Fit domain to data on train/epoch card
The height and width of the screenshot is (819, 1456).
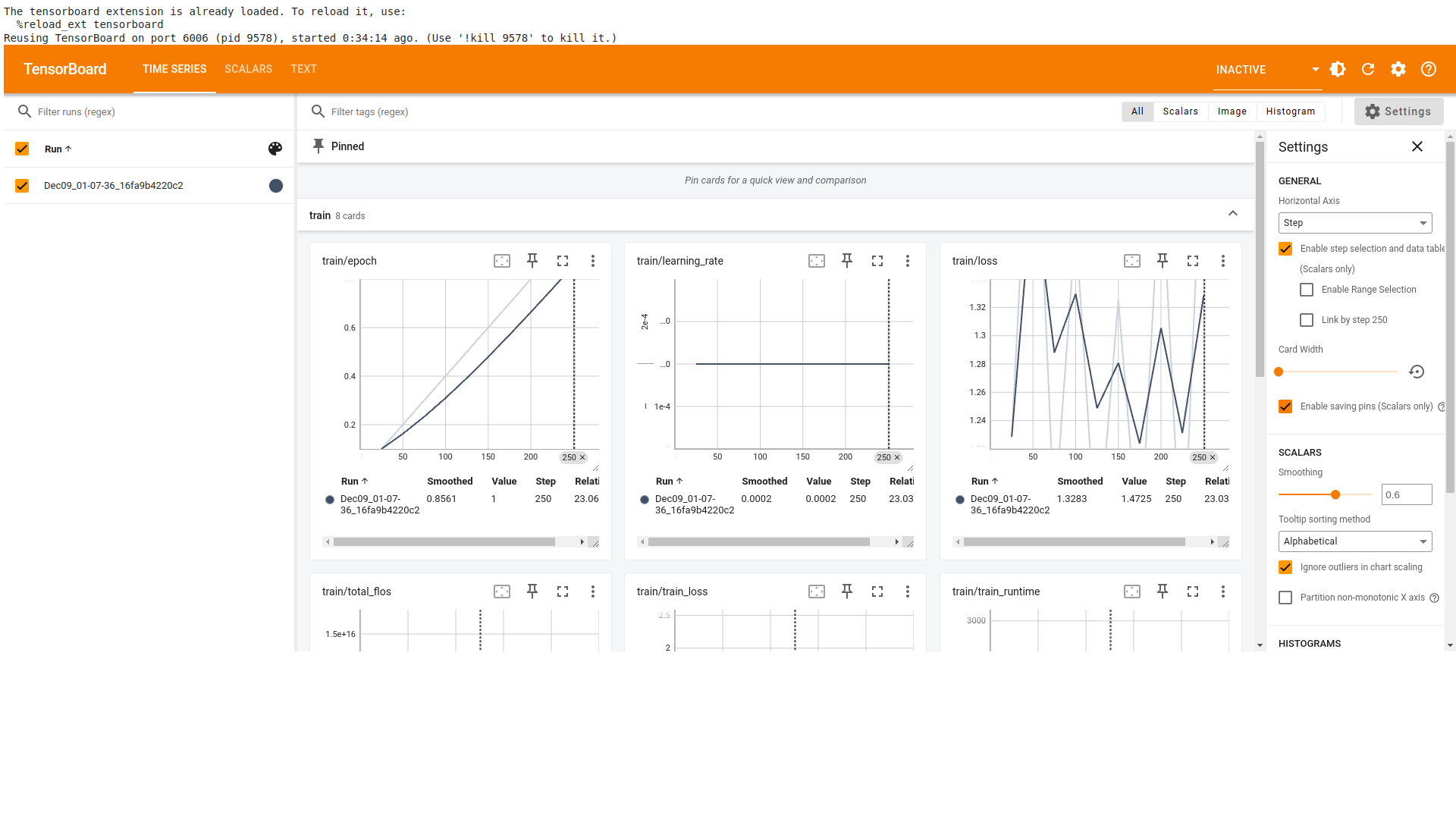502,261
